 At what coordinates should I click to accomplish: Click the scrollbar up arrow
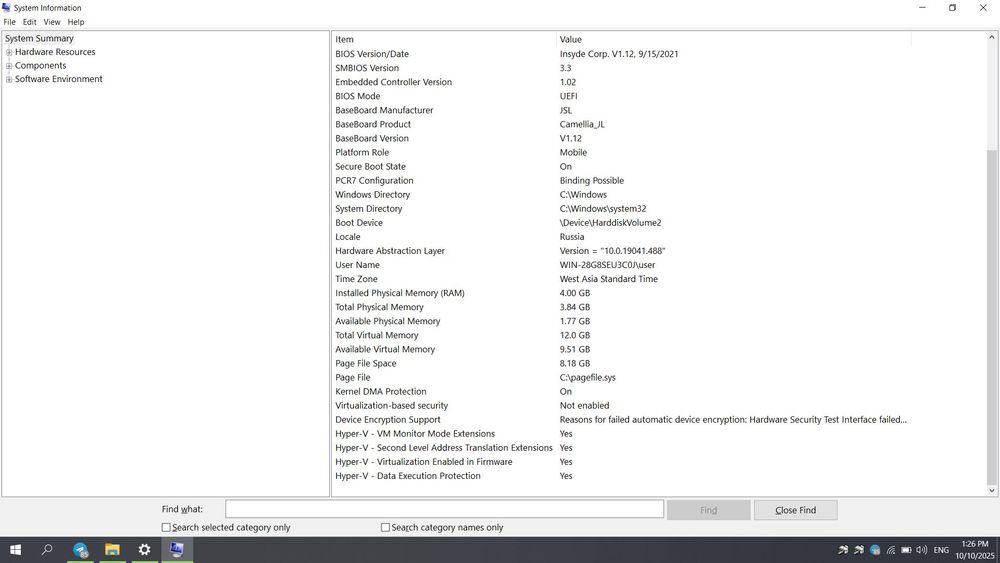(992, 38)
